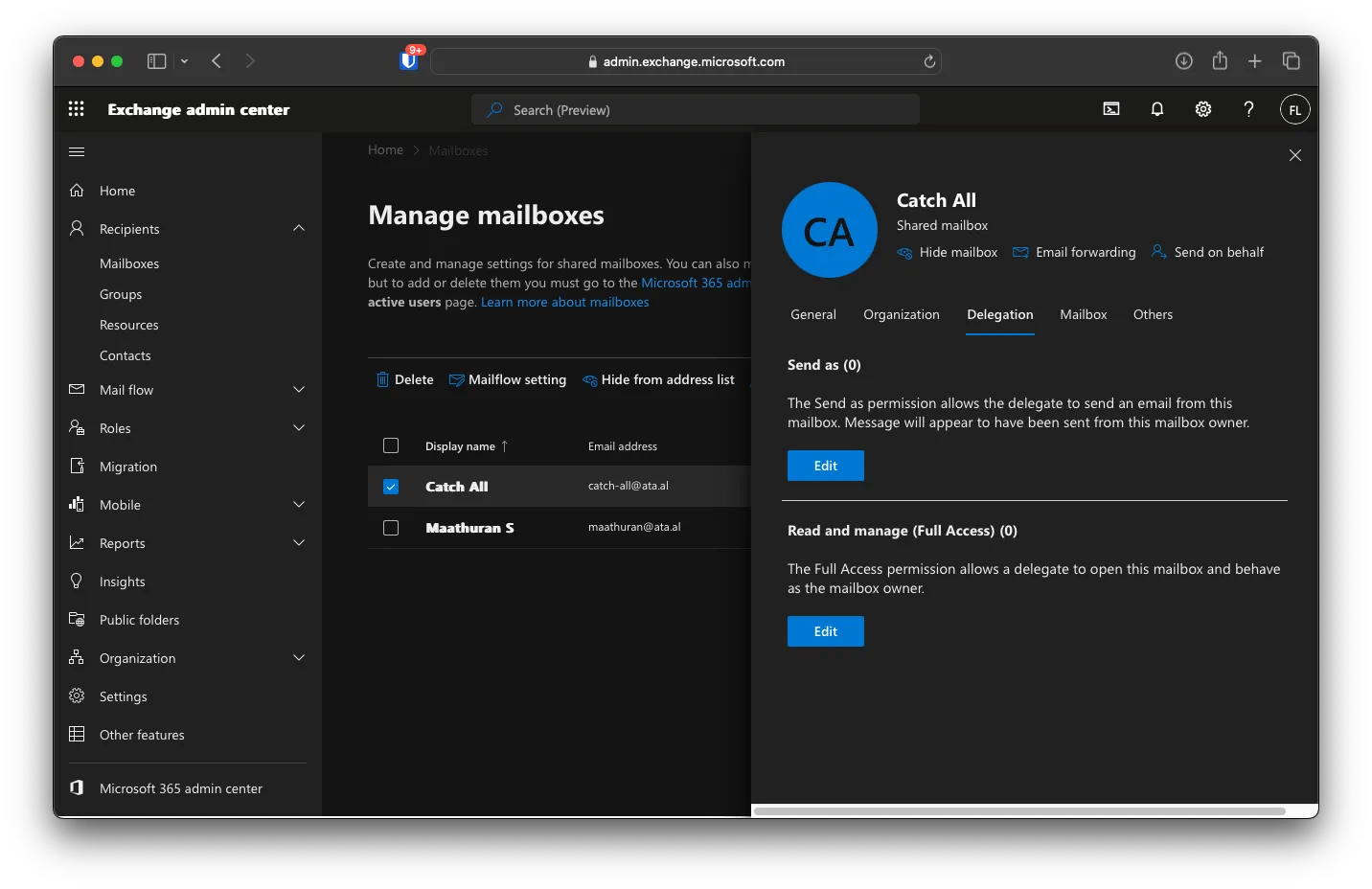The height and width of the screenshot is (889, 1372).
Task: Click the Hide mailbox link
Action: point(947,252)
